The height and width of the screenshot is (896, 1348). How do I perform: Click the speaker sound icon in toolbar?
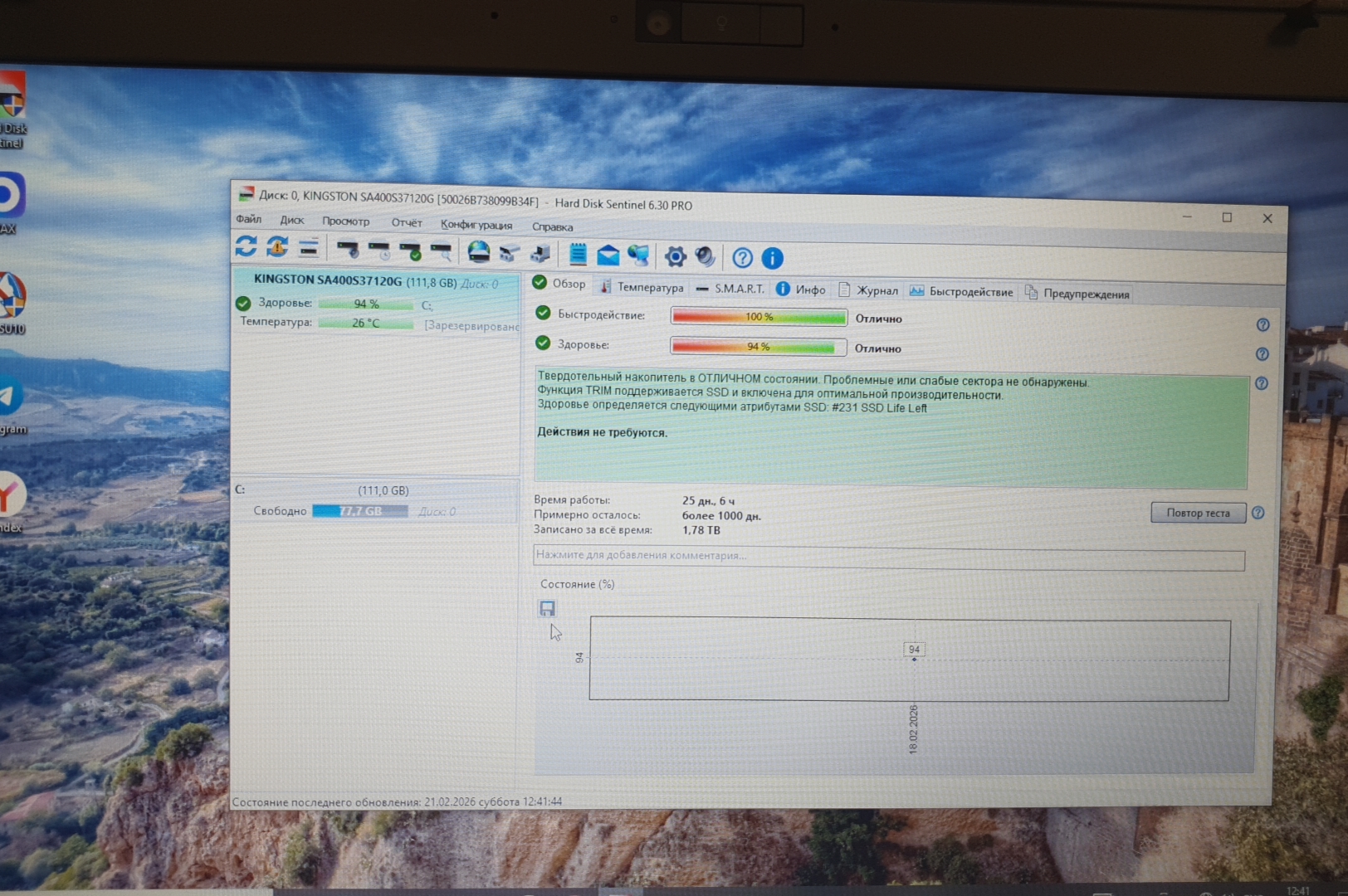(705, 256)
